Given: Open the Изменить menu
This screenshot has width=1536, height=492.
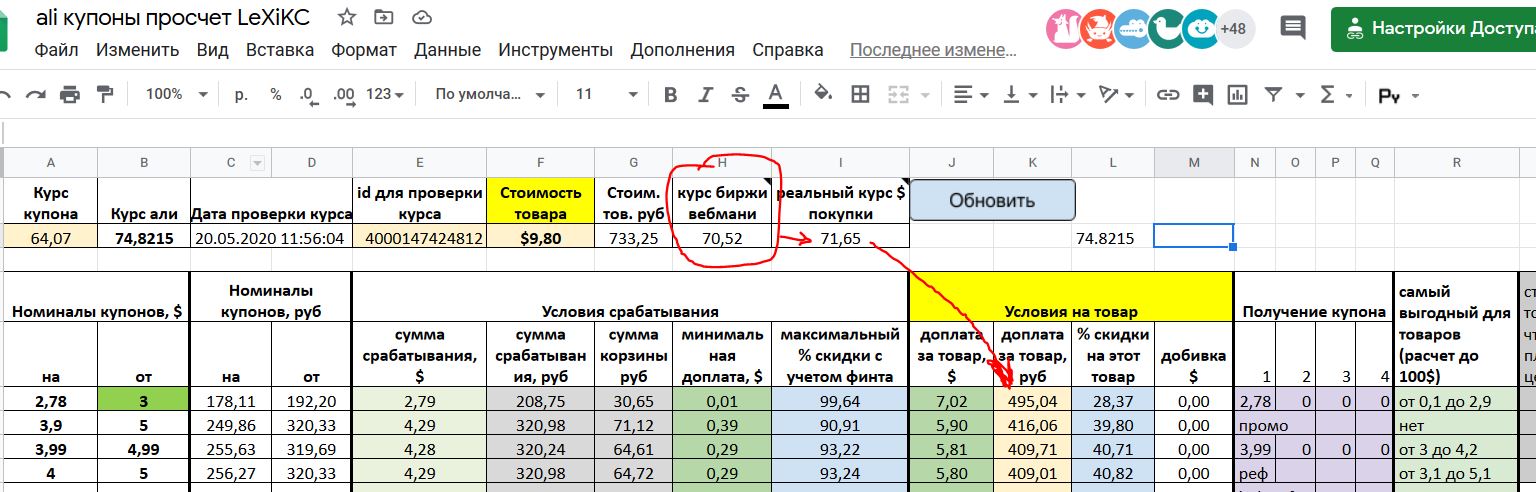Looking at the screenshot, I should tap(138, 50).
